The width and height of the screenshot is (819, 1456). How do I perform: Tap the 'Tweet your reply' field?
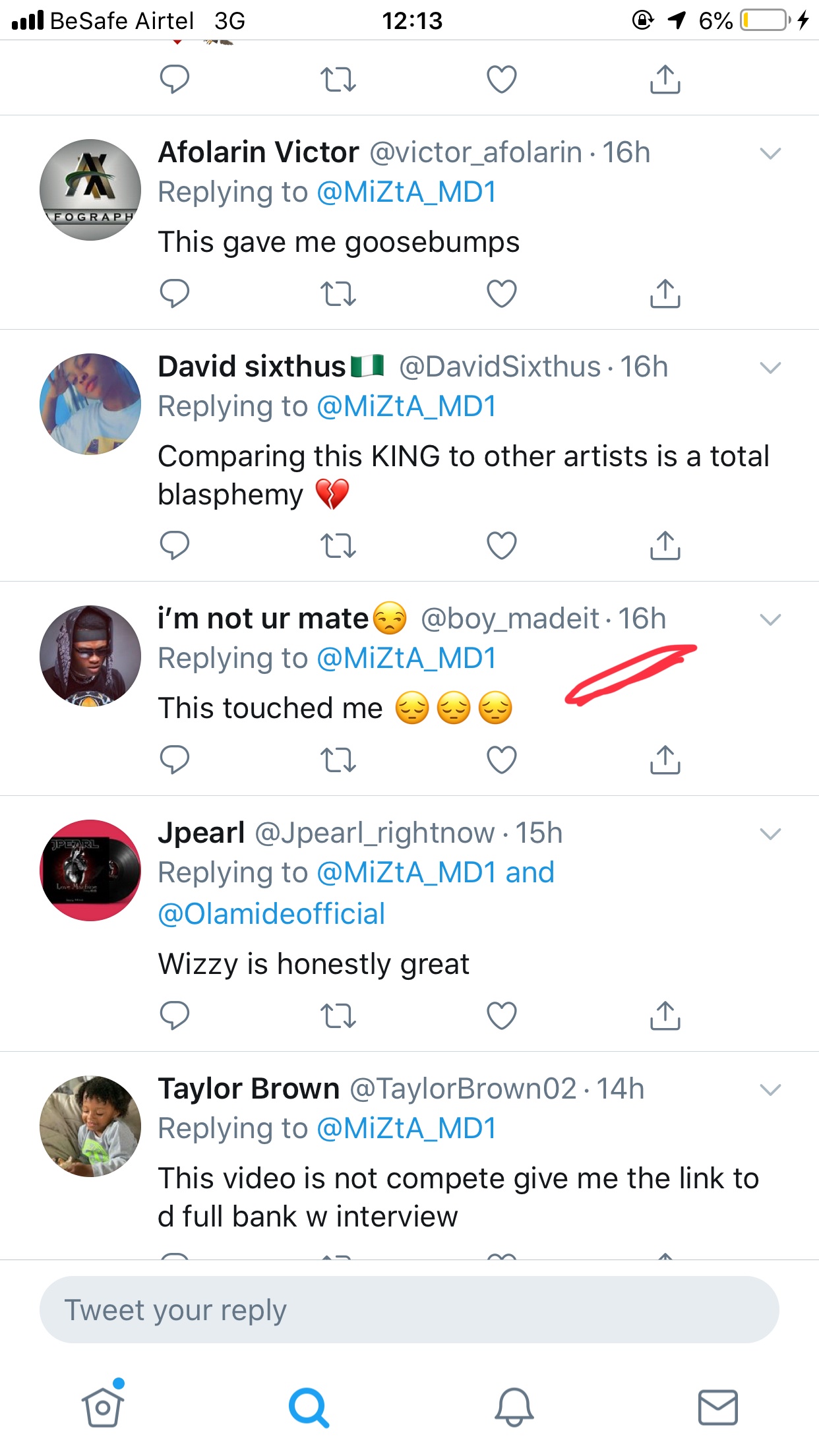tap(409, 1310)
